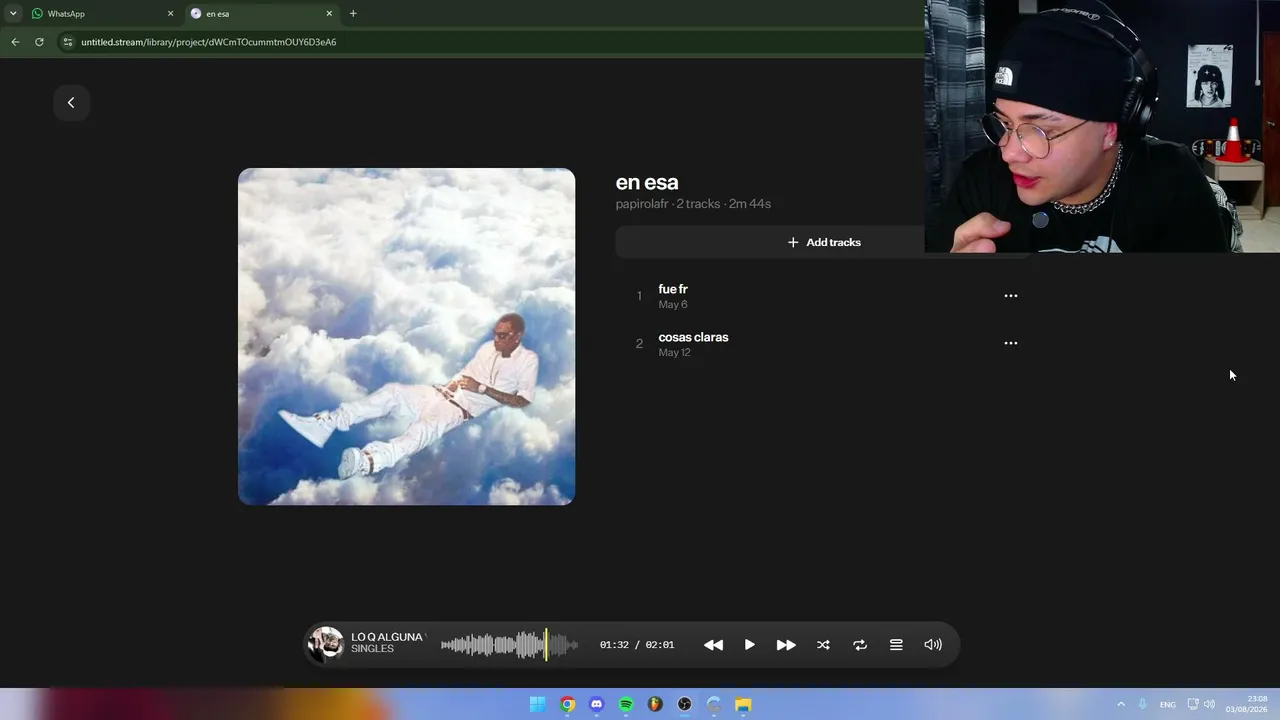Viewport: 1280px width, 720px height.
Task: Click the system tray volume icon
Action: (1209, 704)
